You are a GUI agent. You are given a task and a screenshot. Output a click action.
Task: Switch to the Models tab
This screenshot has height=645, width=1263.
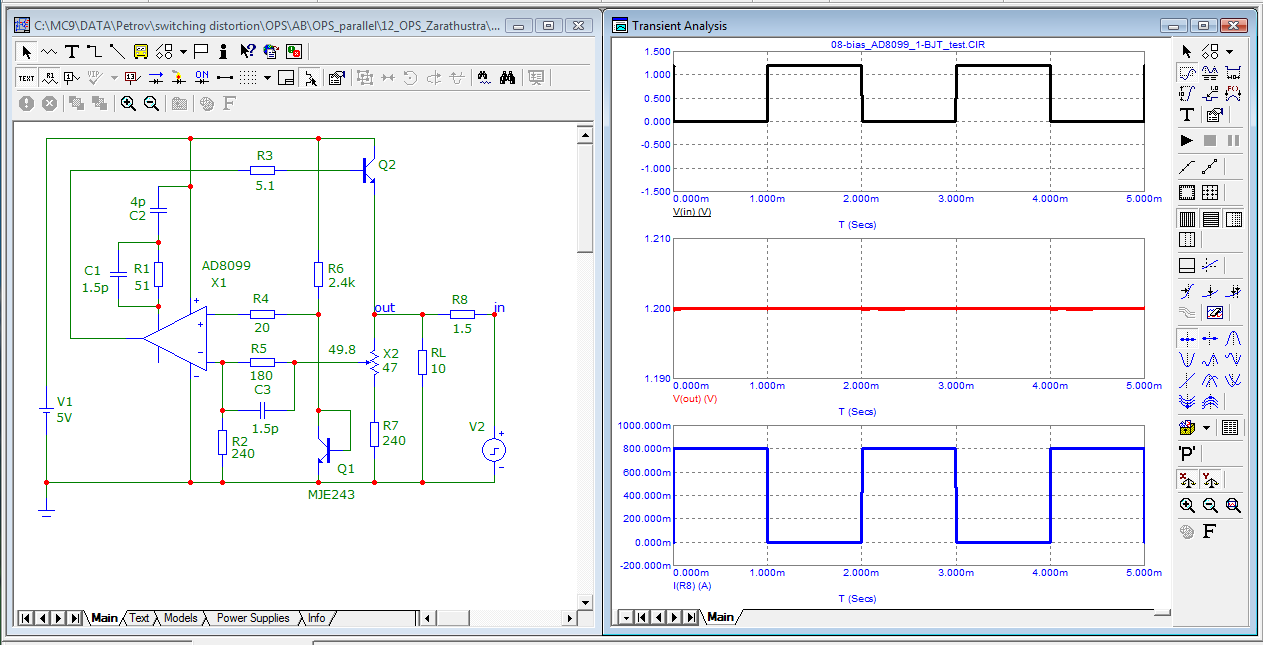coord(180,618)
